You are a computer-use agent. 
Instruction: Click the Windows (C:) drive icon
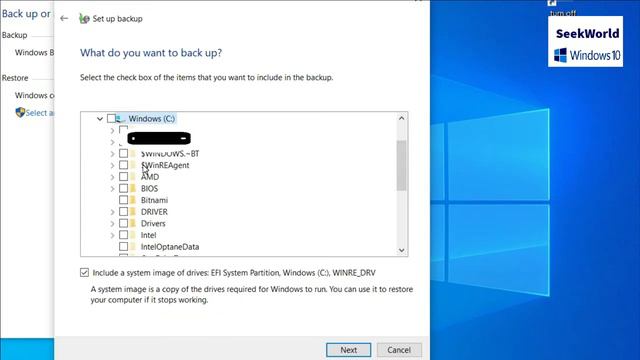(x=120, y=119)
